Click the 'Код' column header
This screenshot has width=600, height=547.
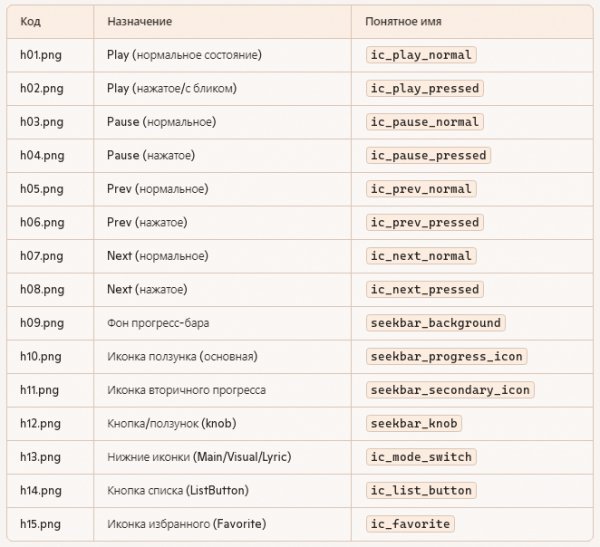[30, 20]
